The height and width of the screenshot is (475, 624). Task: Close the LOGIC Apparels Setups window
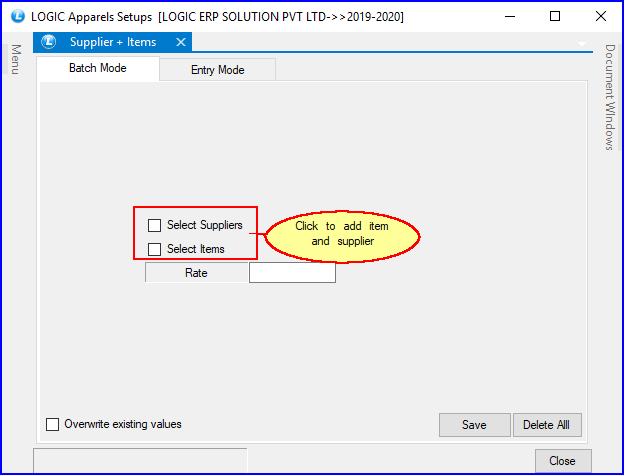[600, 16]
